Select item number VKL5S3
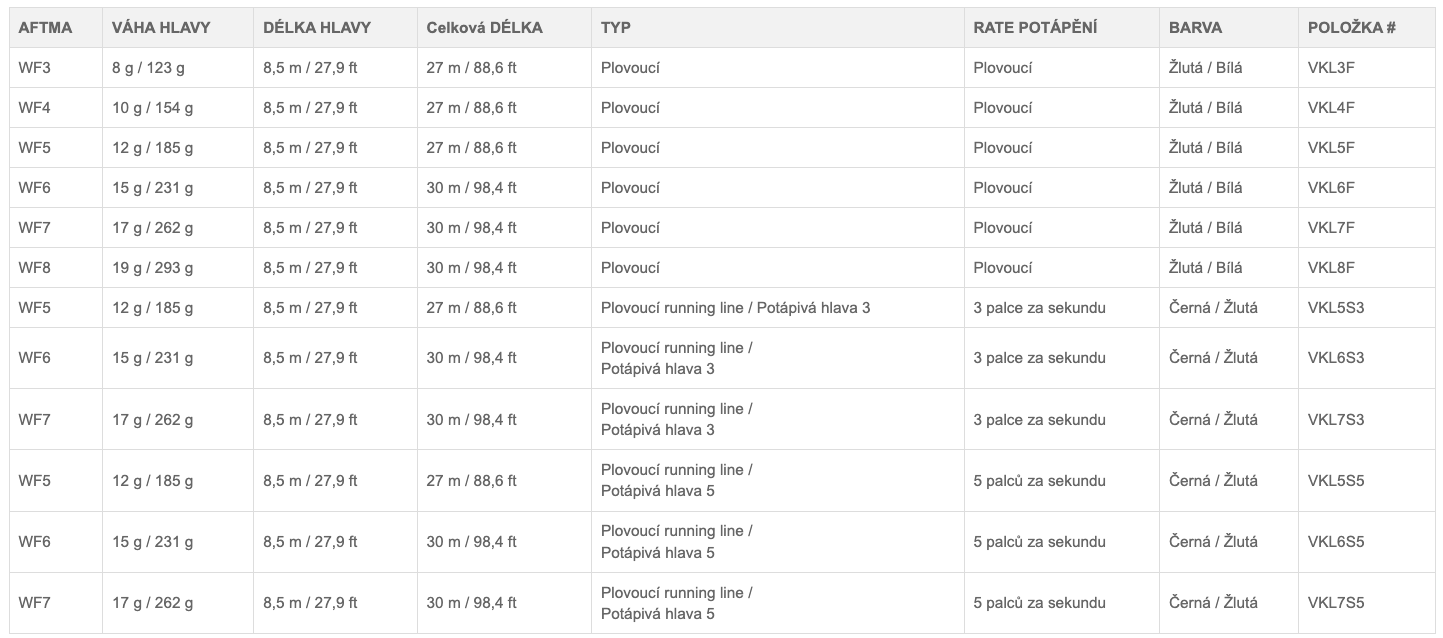The width and height of the screenshot is (1443, 638). click(x=1336, y=308)
